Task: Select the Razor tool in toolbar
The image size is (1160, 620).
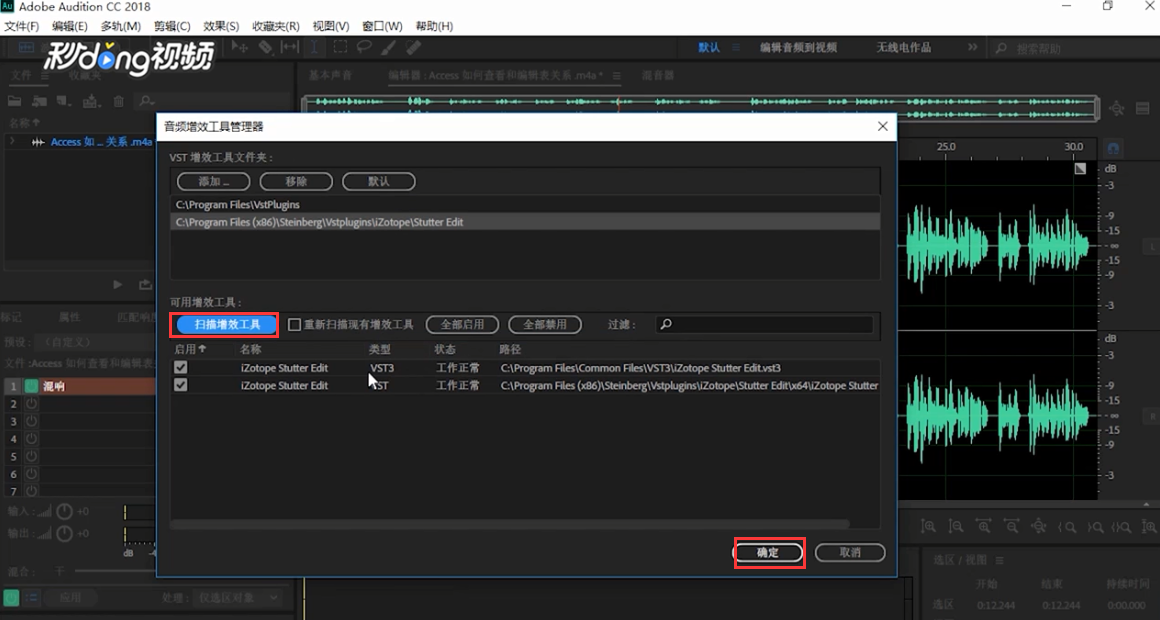Action: tap(265, 47)
